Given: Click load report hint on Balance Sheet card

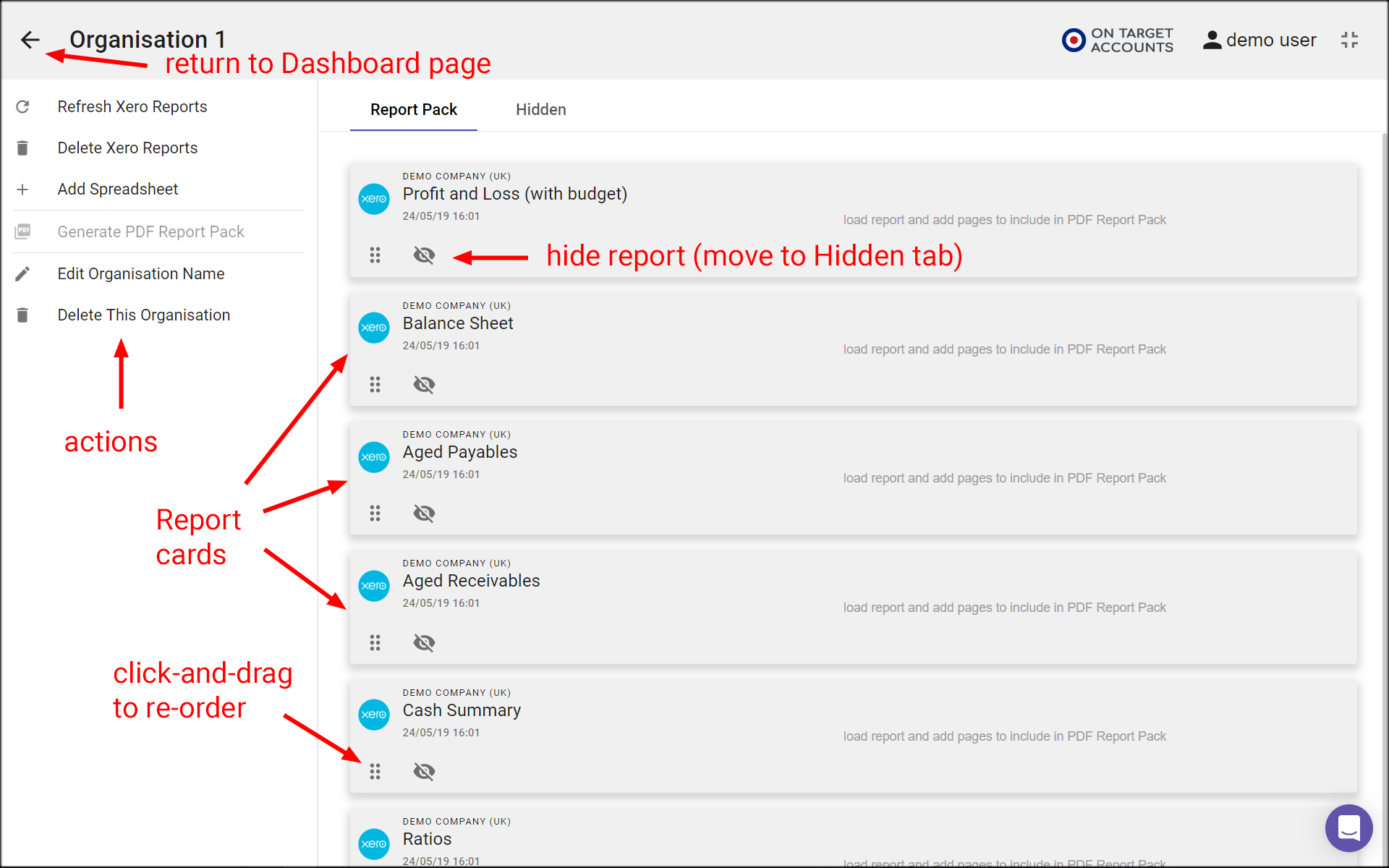Looking at the screenshot, I should pyautogui.click(x=1004, y=349).
